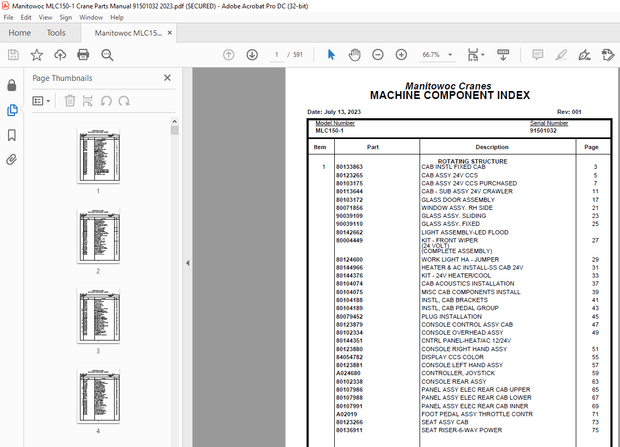Open the File menu

coord(8,17)
